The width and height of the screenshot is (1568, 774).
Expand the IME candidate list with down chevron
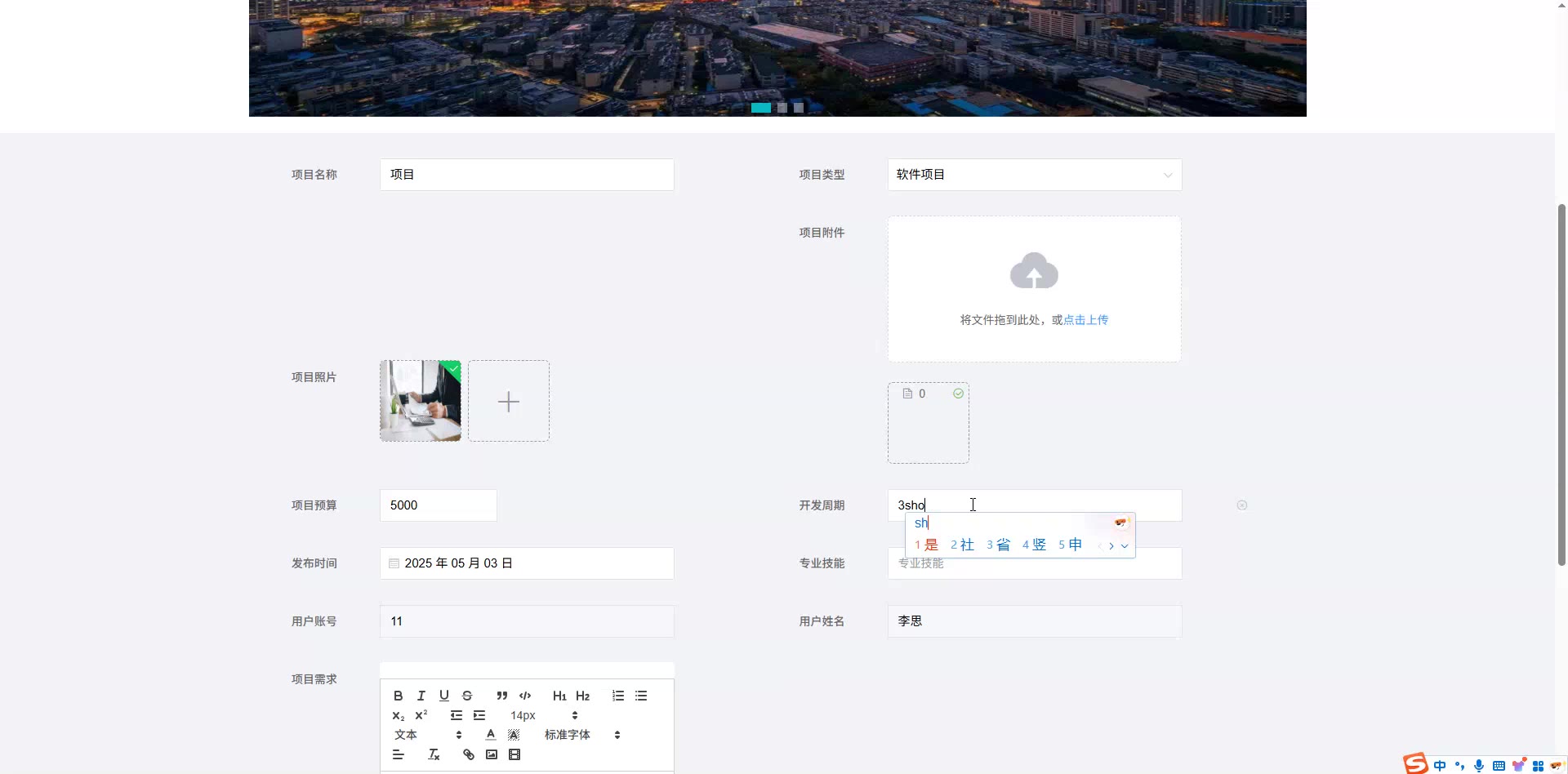(1125, 545)
